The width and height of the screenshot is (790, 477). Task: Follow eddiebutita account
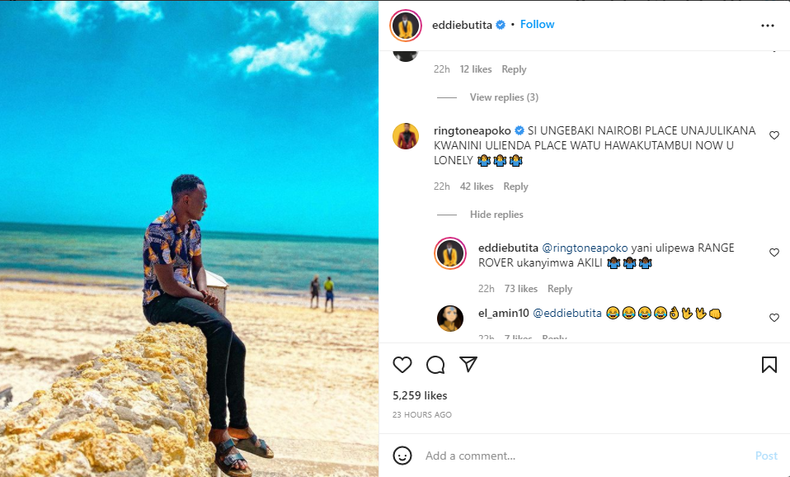click(x=537, y=24)
